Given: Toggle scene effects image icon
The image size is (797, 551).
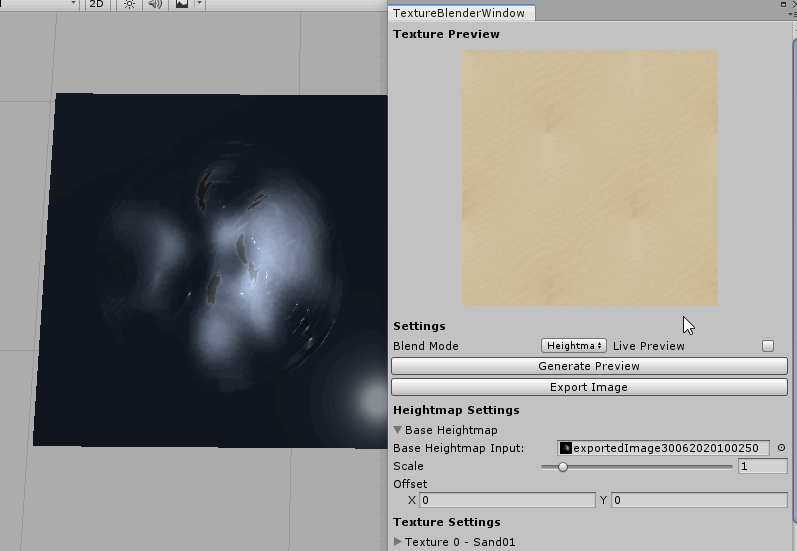Looking at the screenshot, I should 181,4.
